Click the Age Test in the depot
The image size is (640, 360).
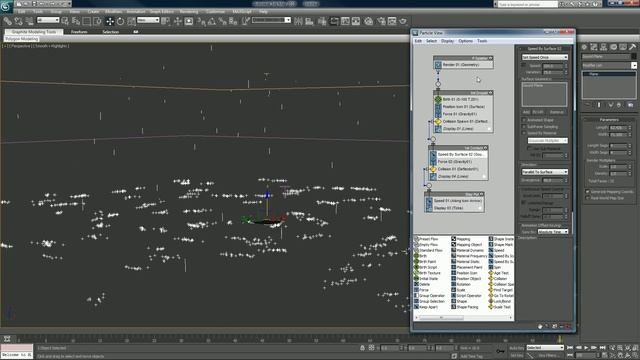pos(499,273)
